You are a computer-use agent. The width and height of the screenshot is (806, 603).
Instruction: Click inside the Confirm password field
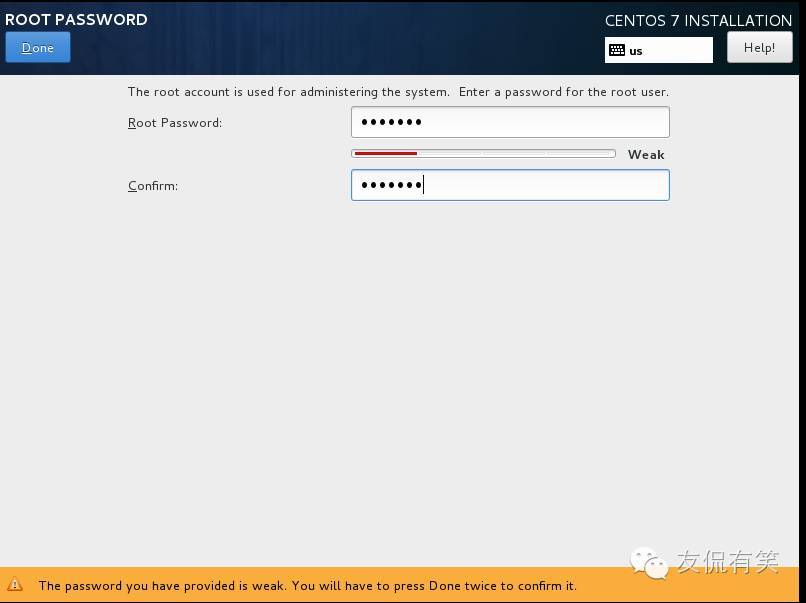point(510,185)
